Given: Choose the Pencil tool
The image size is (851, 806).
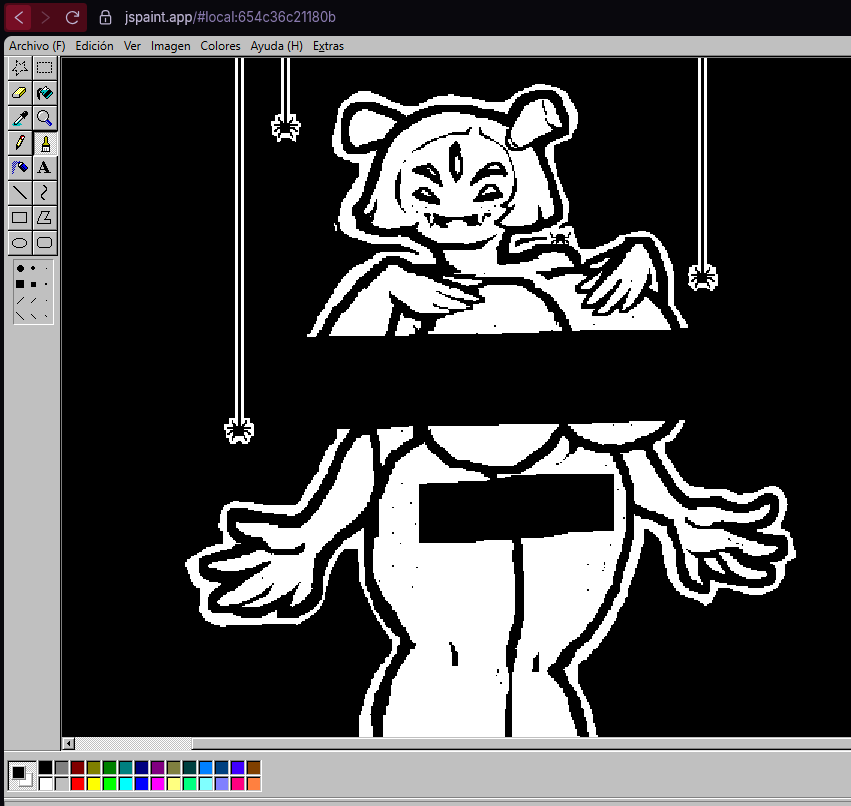Looking at the screenshot, I should pos(20,143).
